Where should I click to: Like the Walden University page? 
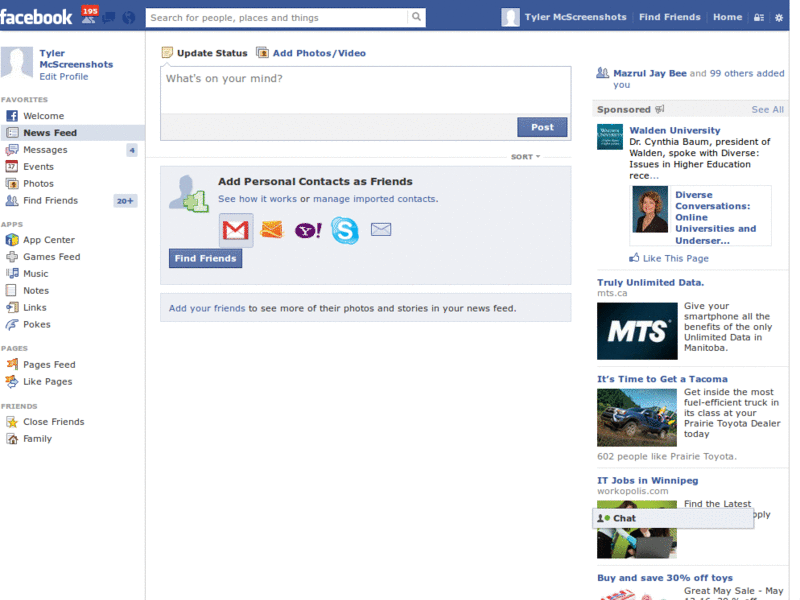point(669,258)
